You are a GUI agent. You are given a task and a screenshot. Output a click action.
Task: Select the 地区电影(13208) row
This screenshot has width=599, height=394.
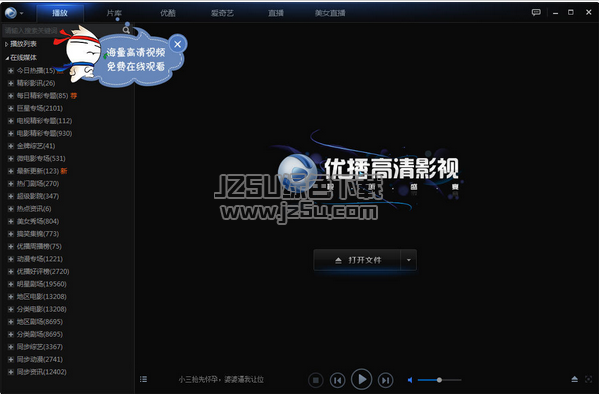(42, 297)
